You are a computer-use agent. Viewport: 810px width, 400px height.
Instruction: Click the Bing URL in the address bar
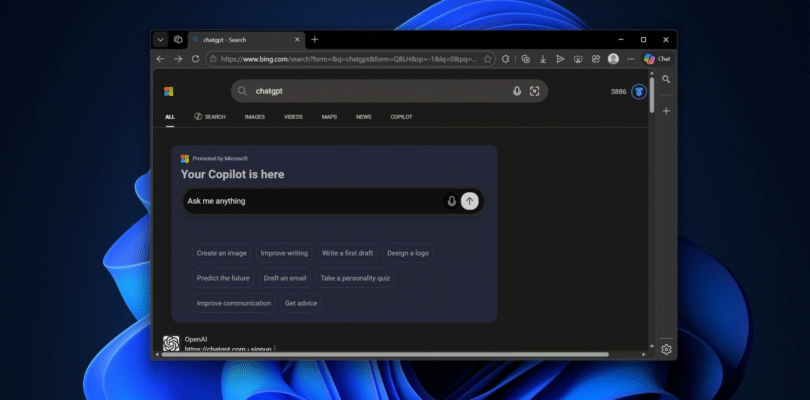pyautogui.click(x=349, y=59)
